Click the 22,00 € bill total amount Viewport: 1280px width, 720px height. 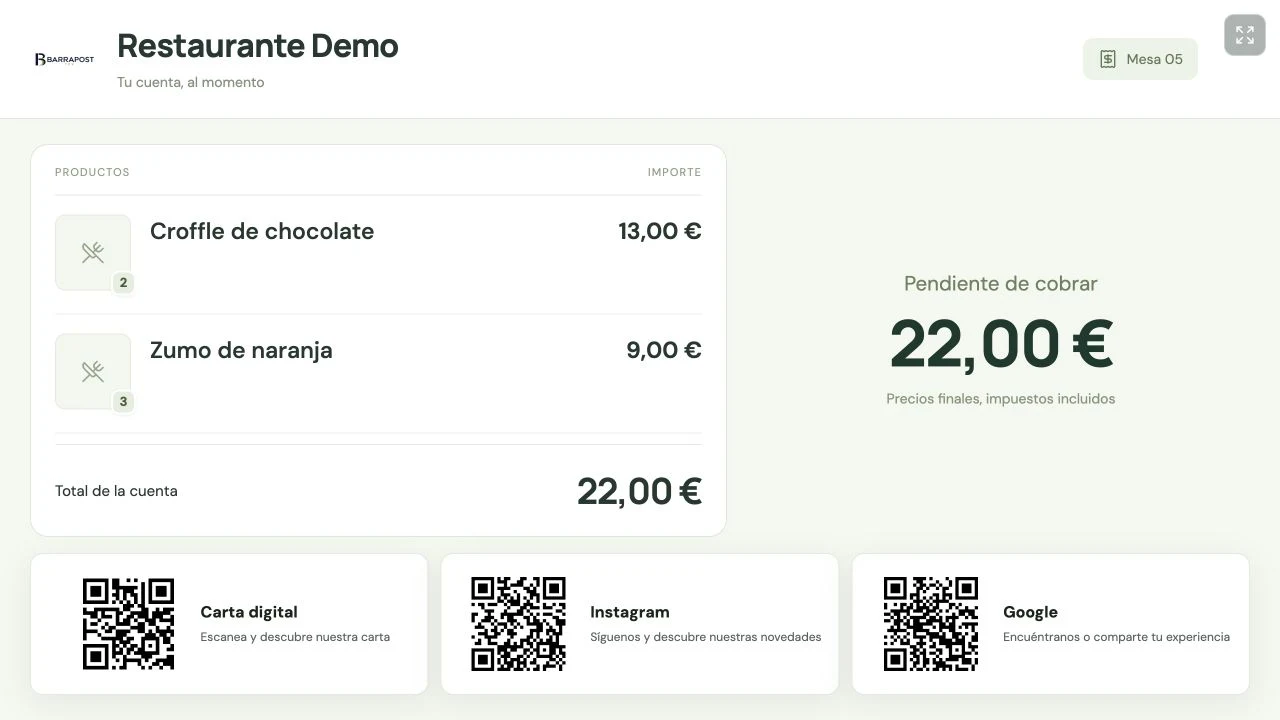[x=639, y=491]
